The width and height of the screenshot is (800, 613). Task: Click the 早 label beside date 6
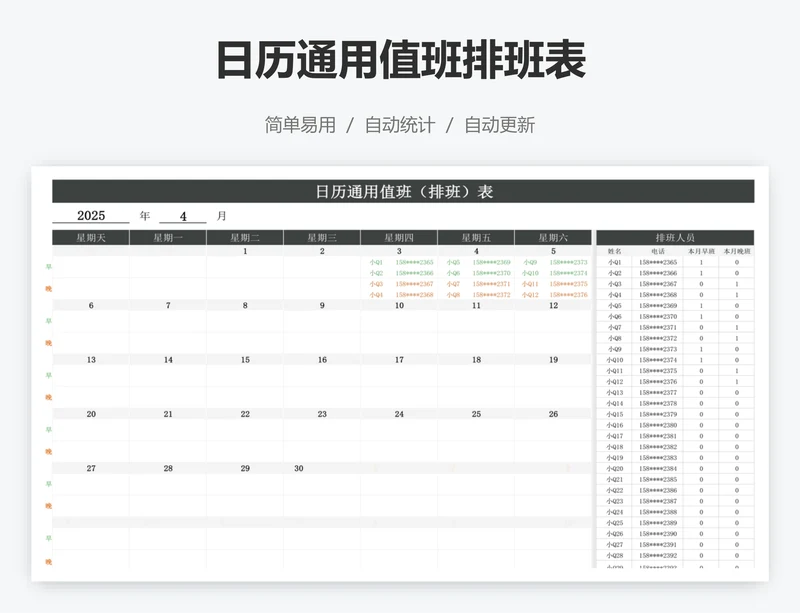48,321
